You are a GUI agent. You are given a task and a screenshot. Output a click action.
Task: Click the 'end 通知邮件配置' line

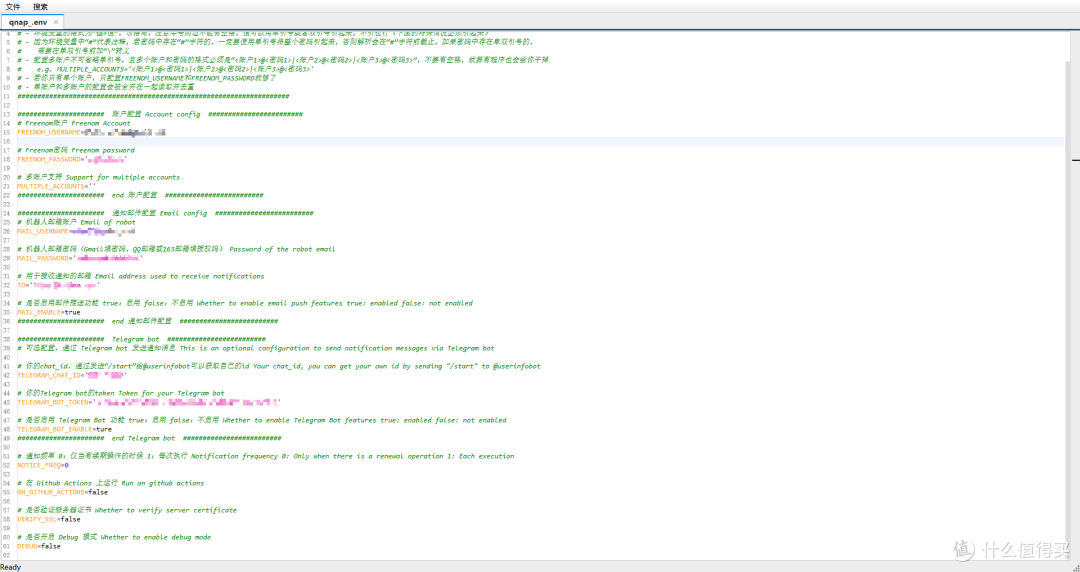147,321
